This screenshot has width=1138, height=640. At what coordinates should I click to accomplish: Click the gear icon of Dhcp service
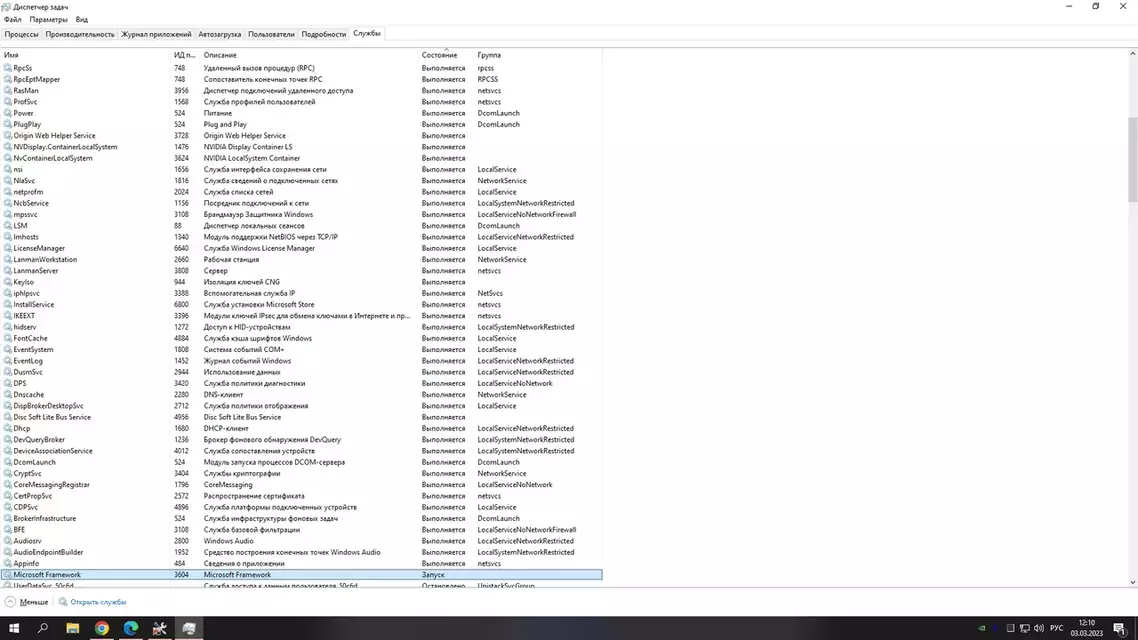pos(8,428)
